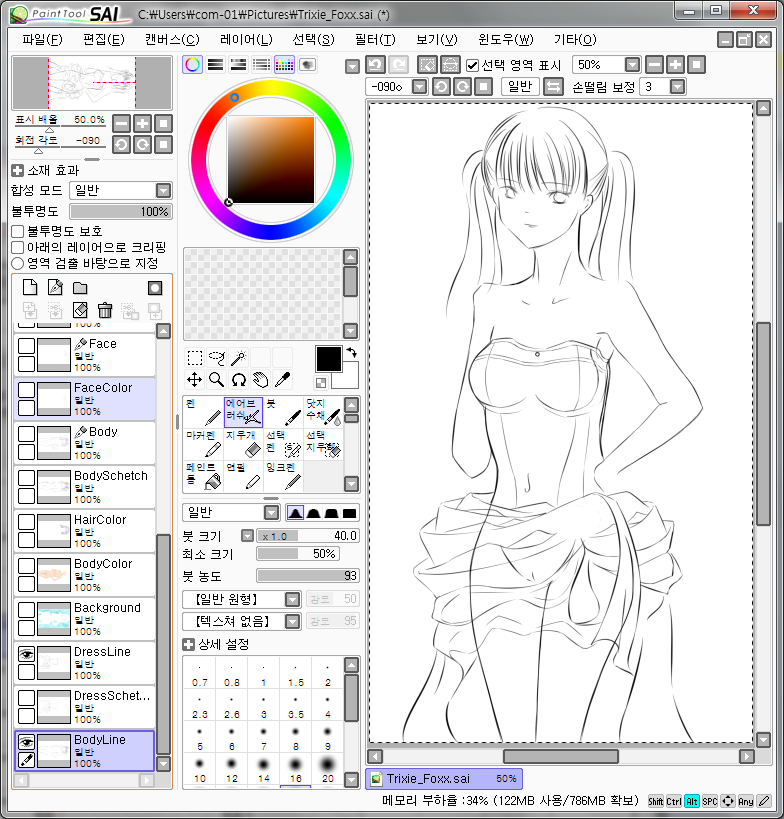The image size is (784, 819).
Task: Select the 페인트통 paint bucket tool
Action: tap(202, 475)
